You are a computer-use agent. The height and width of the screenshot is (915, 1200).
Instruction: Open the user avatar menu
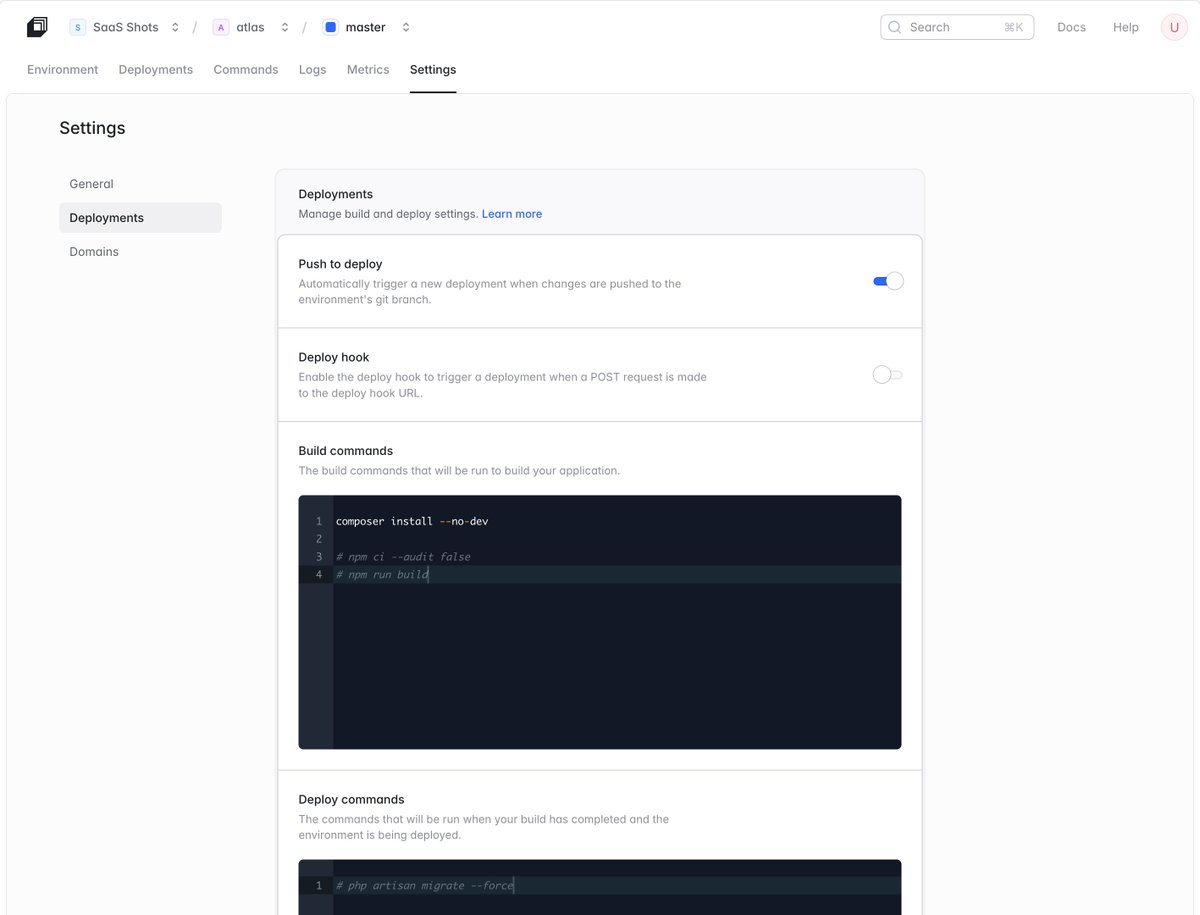[x=1174, y=27]
